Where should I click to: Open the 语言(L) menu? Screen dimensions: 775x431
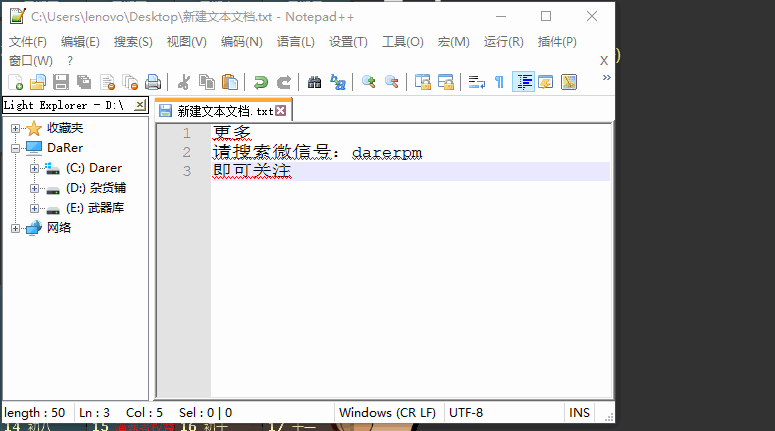point(296,42)
